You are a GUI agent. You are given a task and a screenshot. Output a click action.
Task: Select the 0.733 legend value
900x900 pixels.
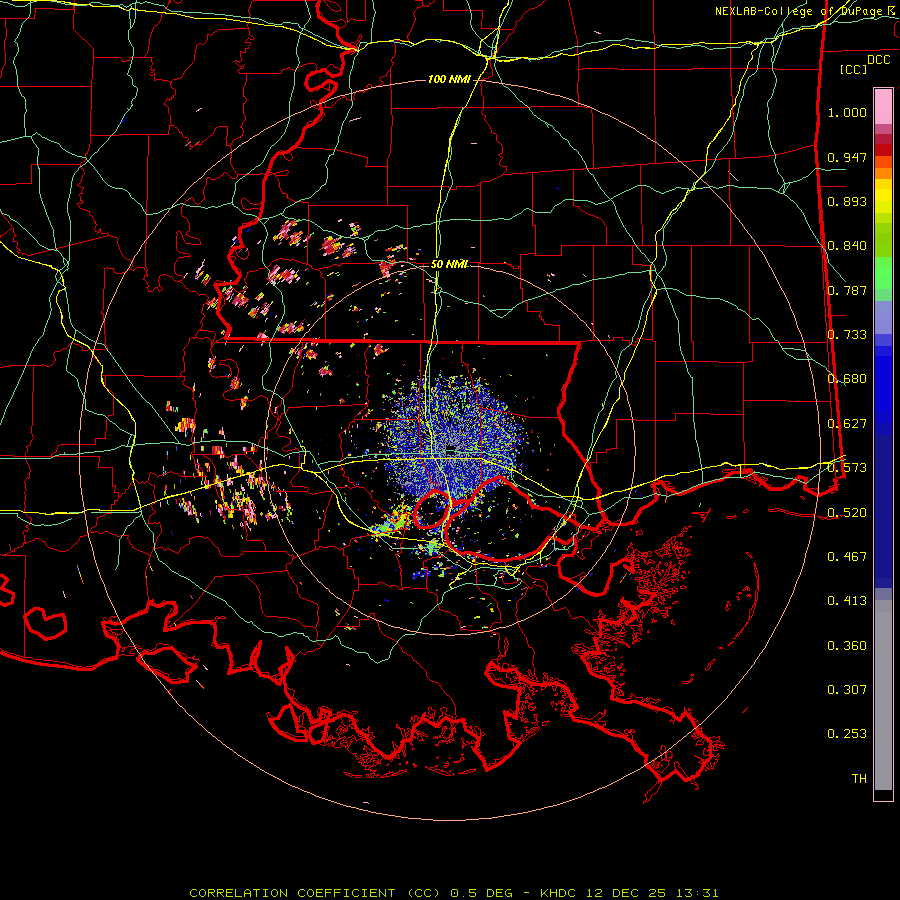[847, 335]
